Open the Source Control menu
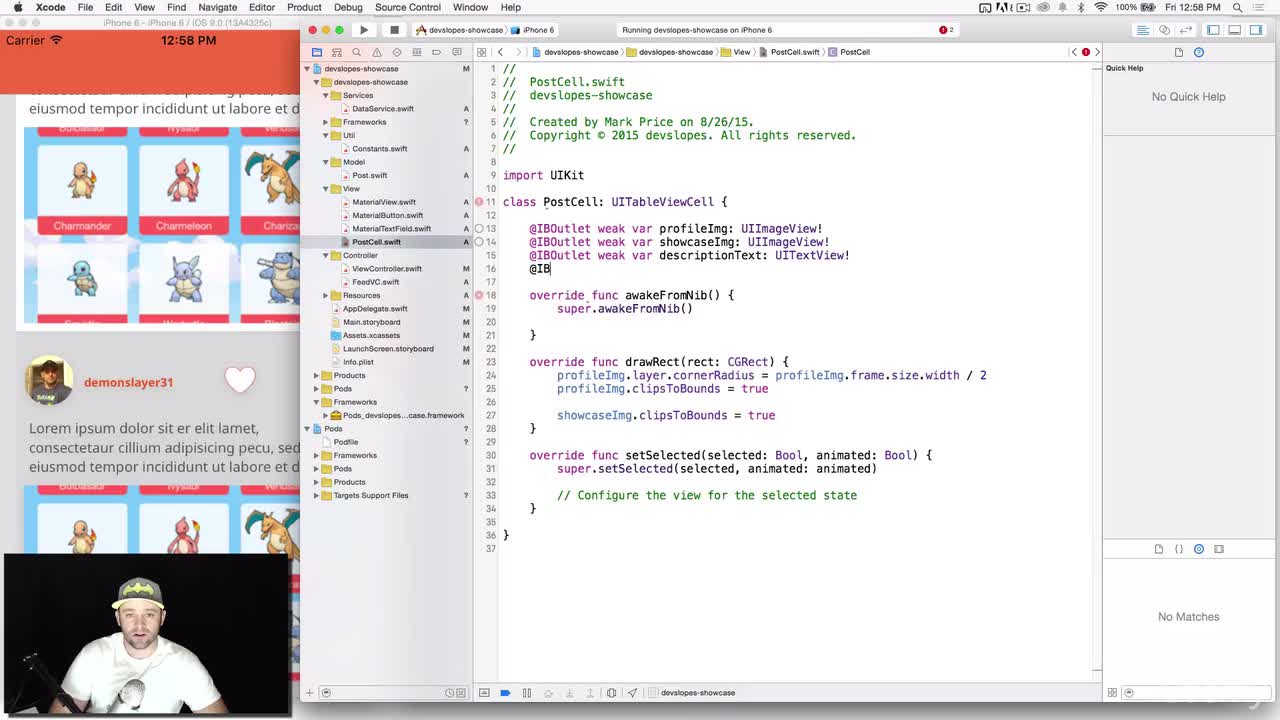The height and width of the screenshot is (720, 1280). (407, 7)
